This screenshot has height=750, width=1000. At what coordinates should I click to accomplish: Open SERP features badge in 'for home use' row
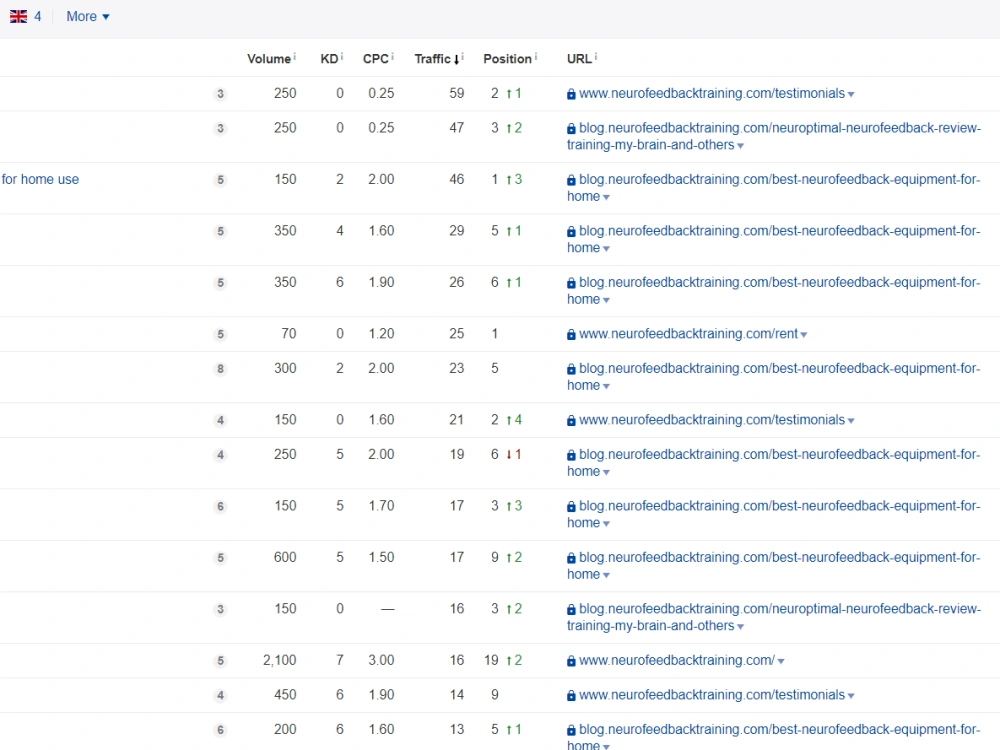220,180
